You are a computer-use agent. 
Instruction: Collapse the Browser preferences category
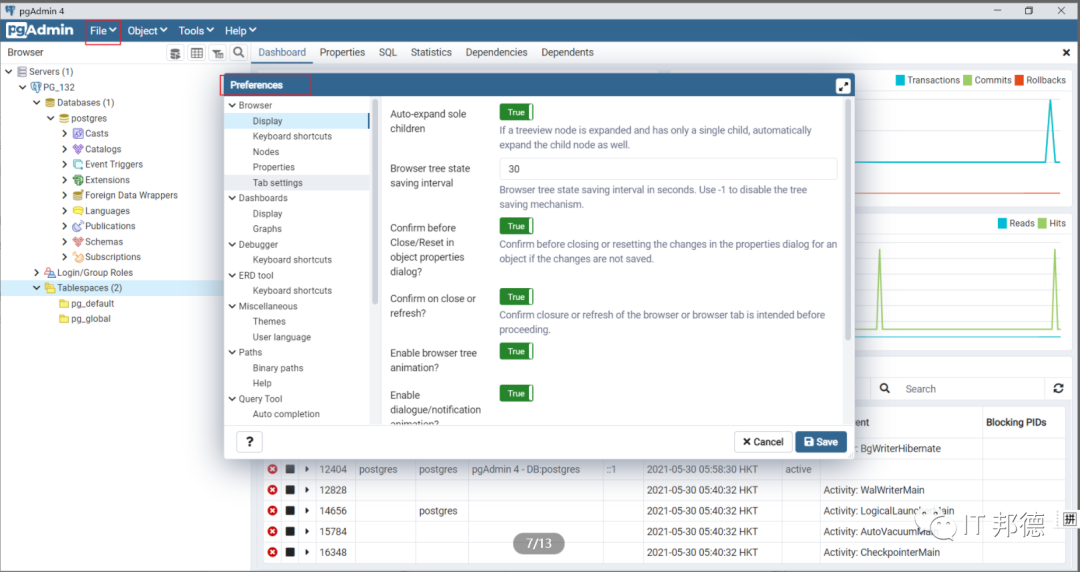pos(232,105)
